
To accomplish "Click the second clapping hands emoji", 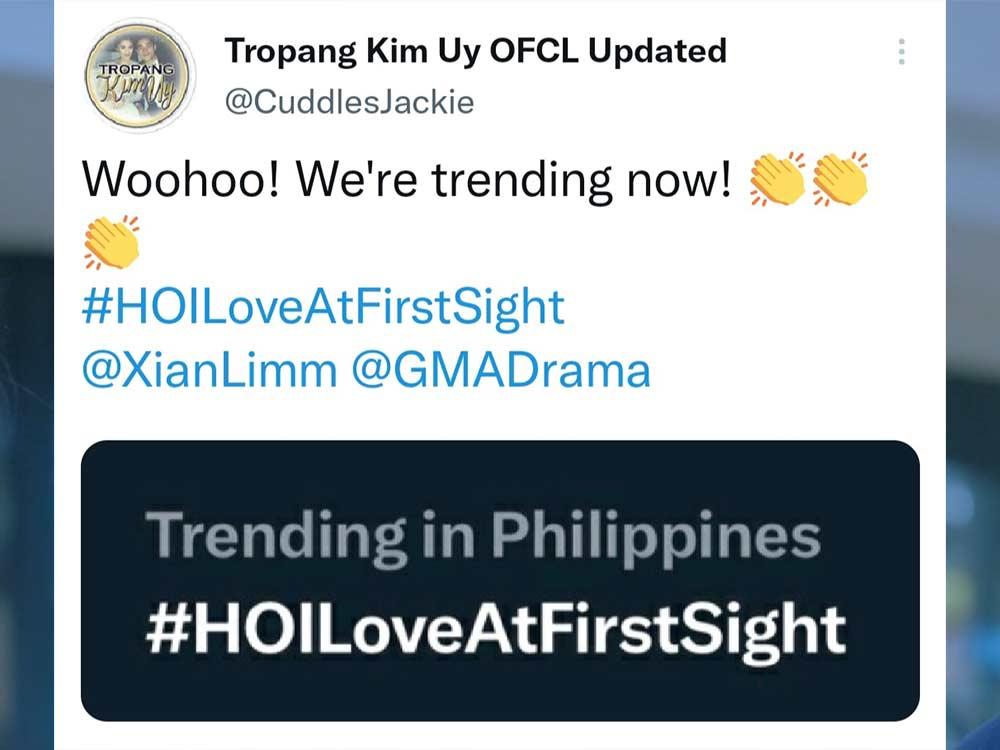I will click(x=840, y=180).
